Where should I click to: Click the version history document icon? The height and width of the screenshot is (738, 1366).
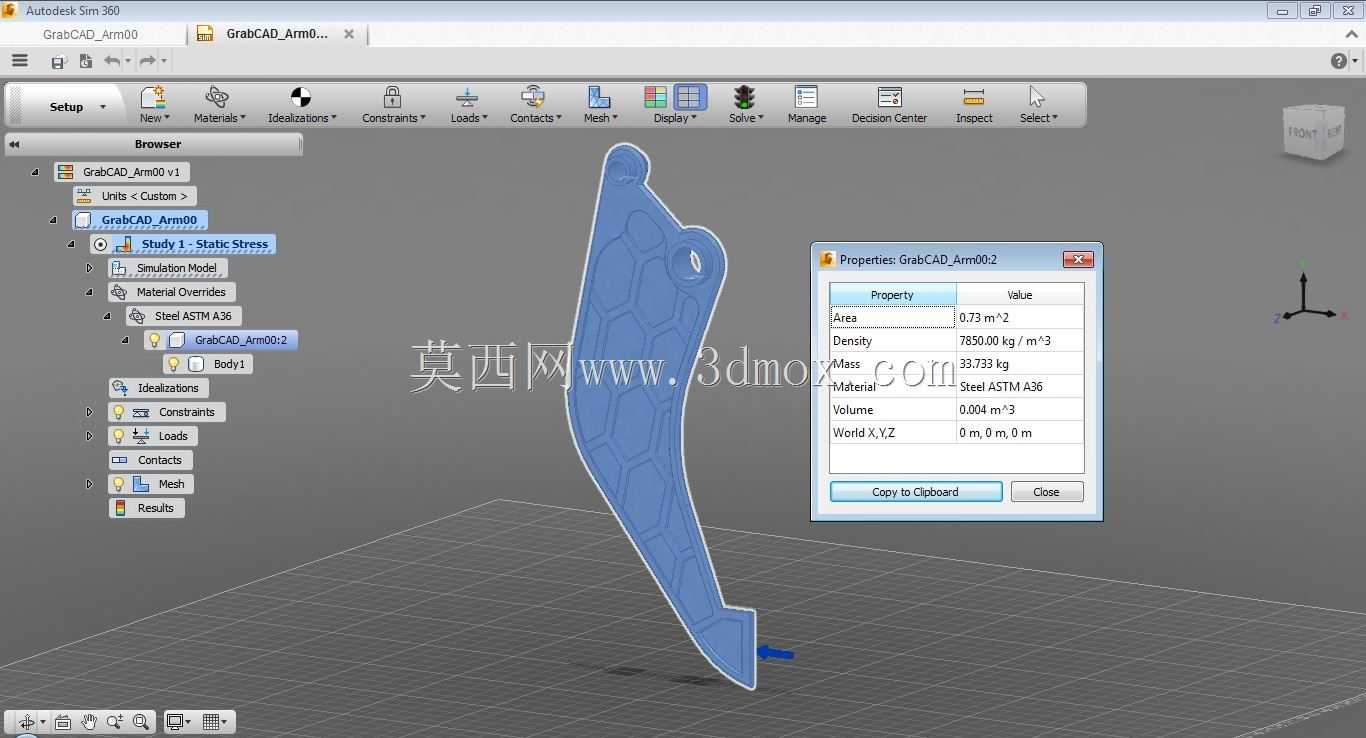click(x=85, y=61)
